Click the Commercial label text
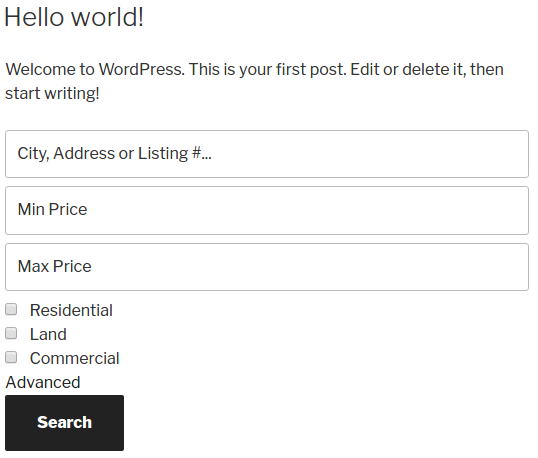This screenshot has width=538, height=458. [x=74, y=358]
